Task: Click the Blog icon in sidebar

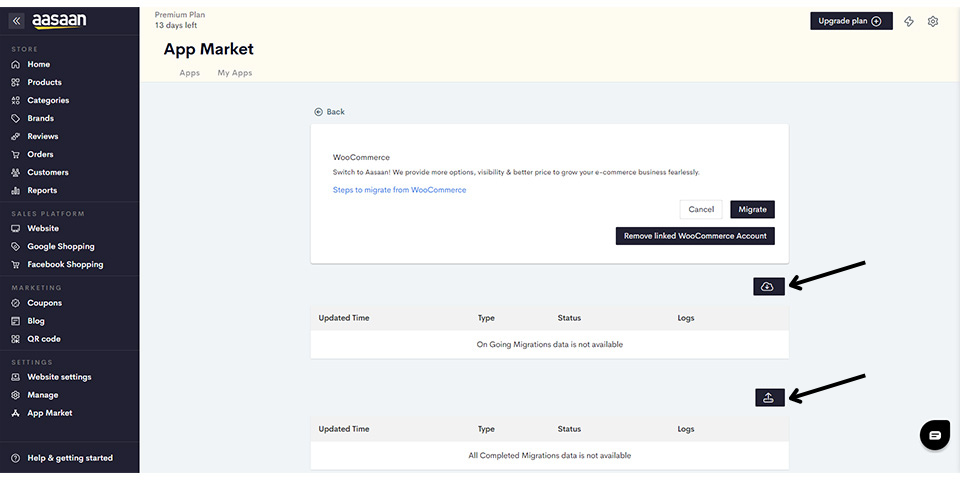Action: (x=16, y=321)
